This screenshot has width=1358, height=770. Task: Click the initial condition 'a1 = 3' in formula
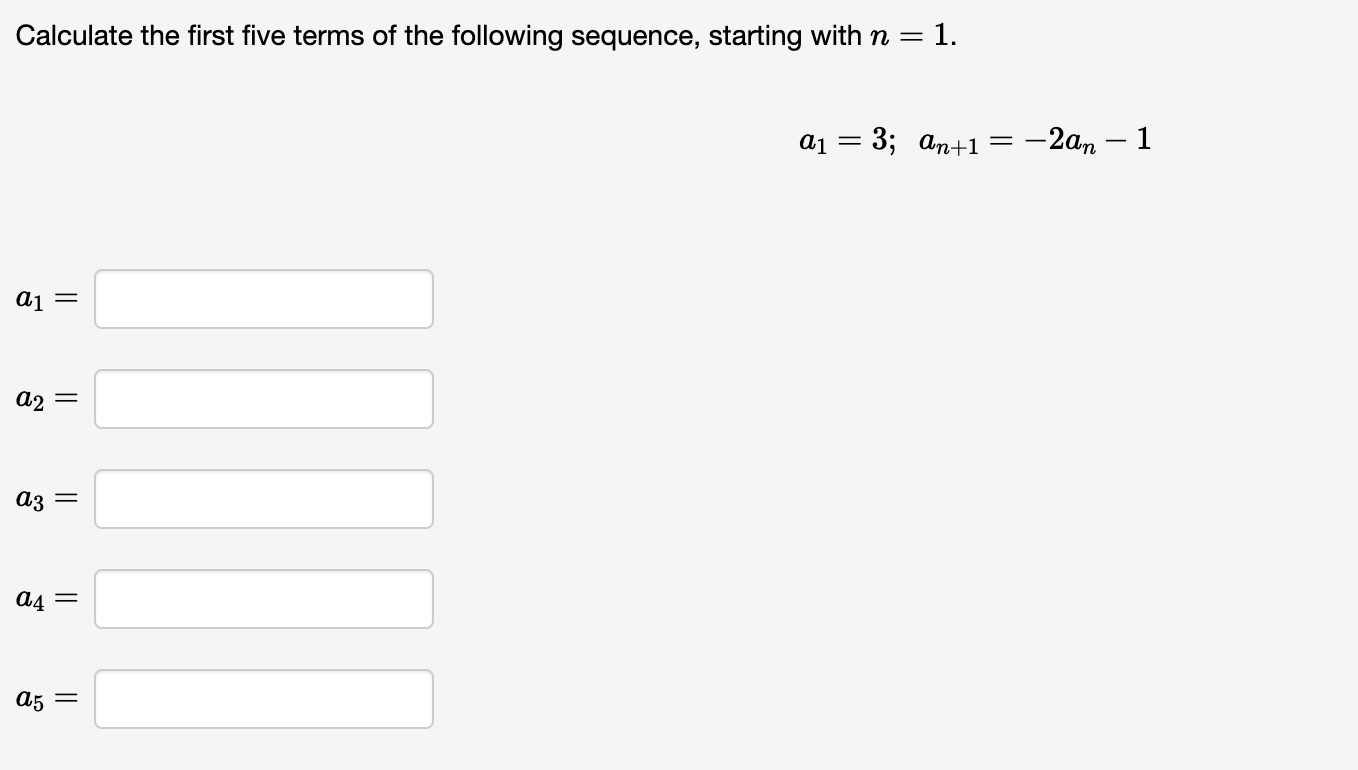(x=846, y=140)
